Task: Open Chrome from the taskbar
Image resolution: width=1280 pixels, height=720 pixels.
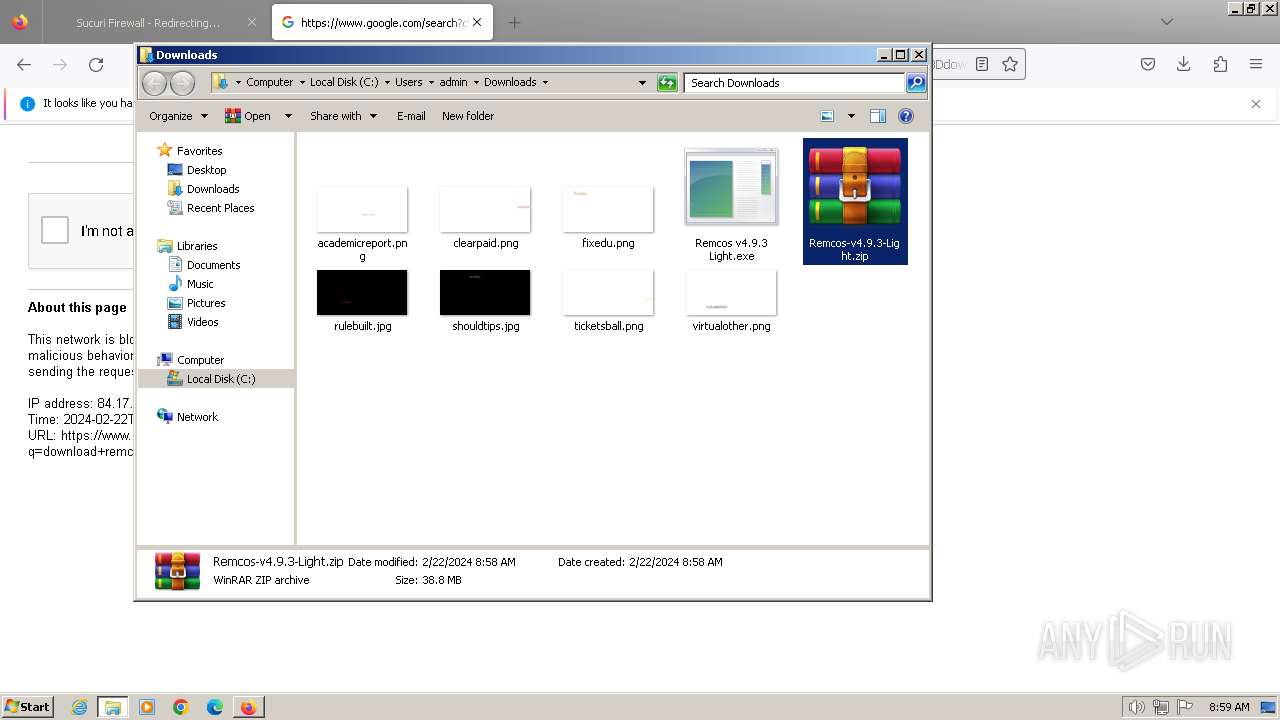Action: tap(181, 707)
